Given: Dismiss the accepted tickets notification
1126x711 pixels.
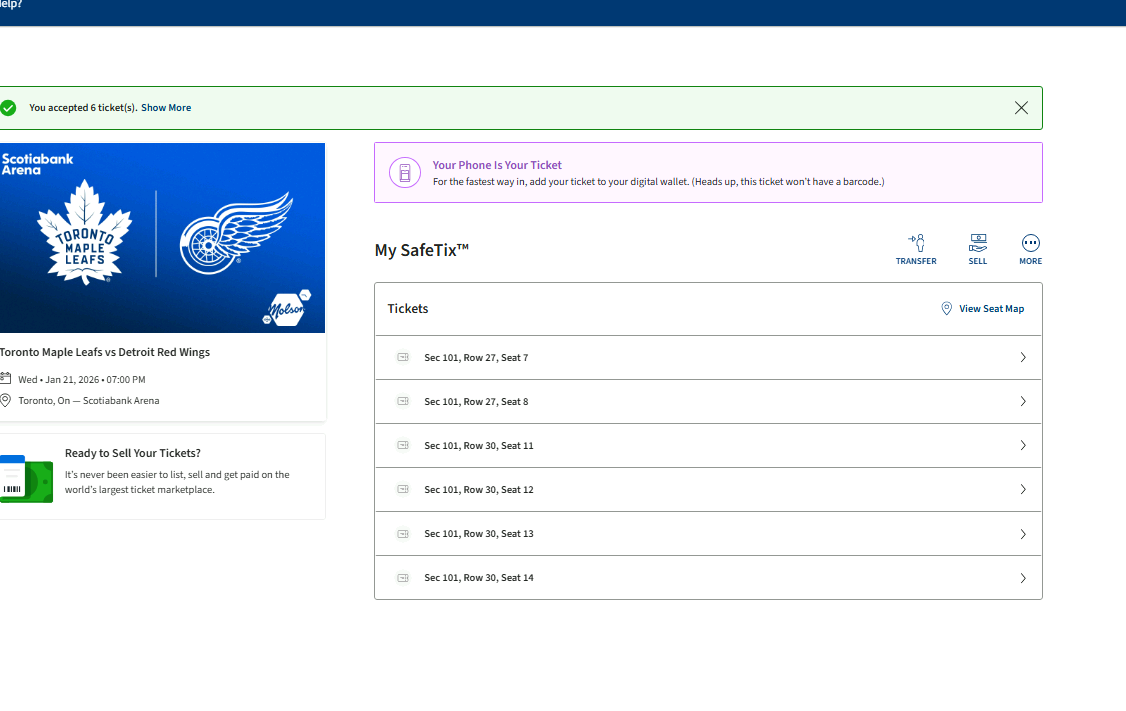Looking at the screenshot, I should [x=1021, y=108].
